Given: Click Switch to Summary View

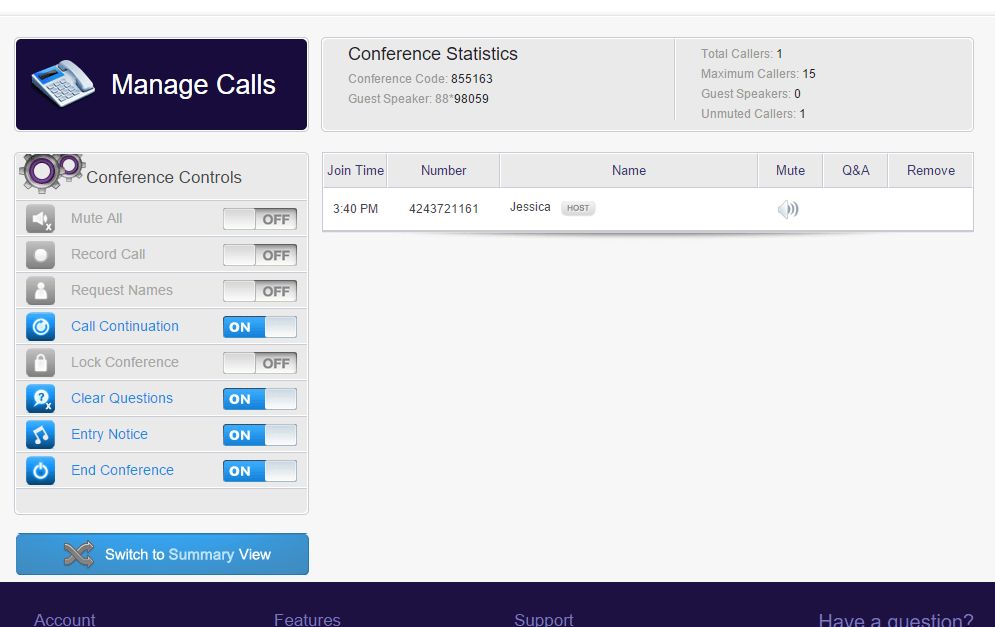Looking at the screenshot, I should (160, 553).
